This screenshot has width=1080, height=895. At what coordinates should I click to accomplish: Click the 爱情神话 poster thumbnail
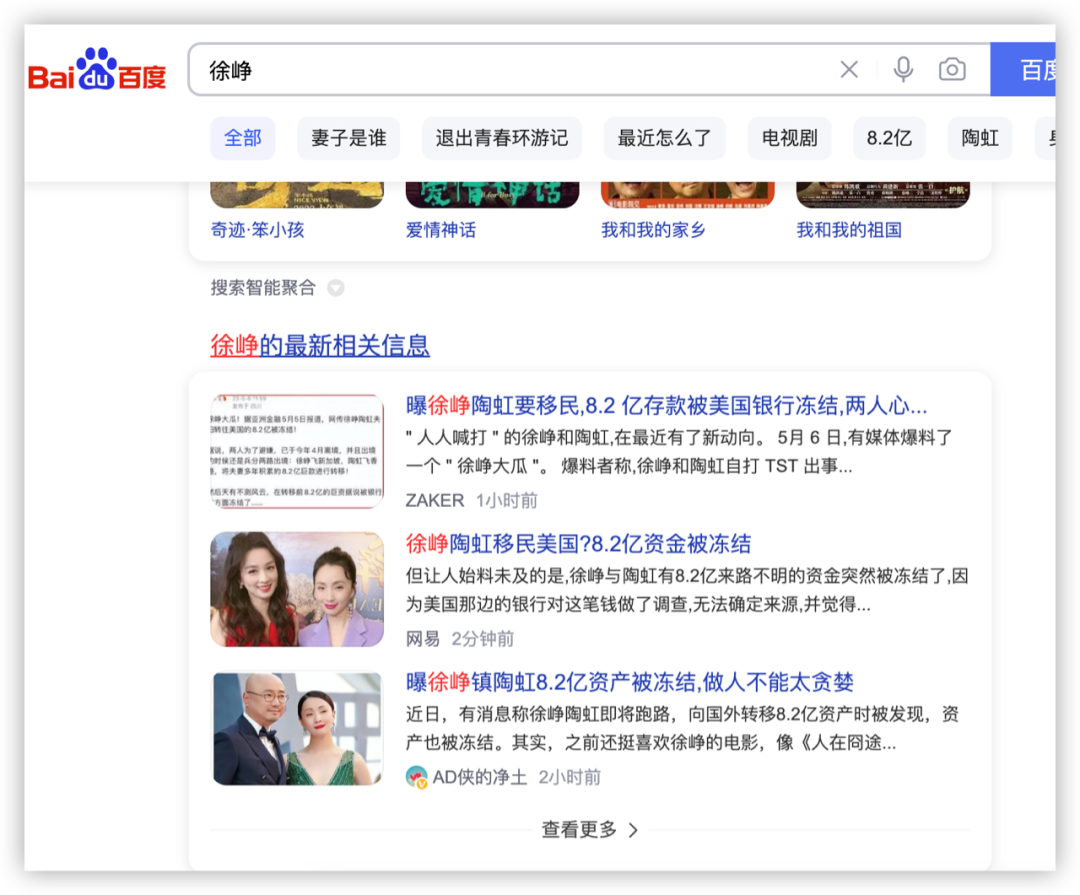tap(492, 195)
